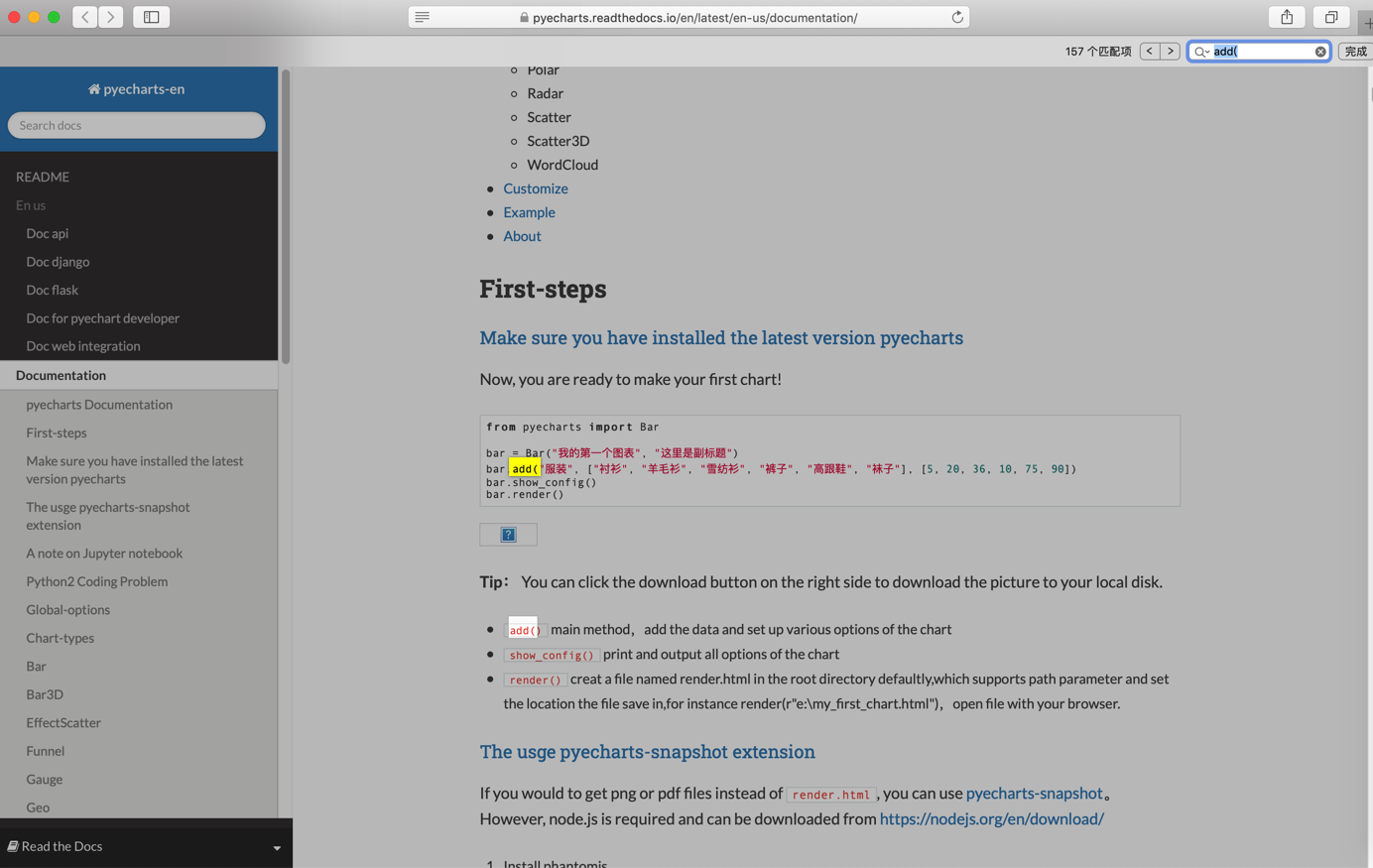Focus the Search docs field

point(137,125)
